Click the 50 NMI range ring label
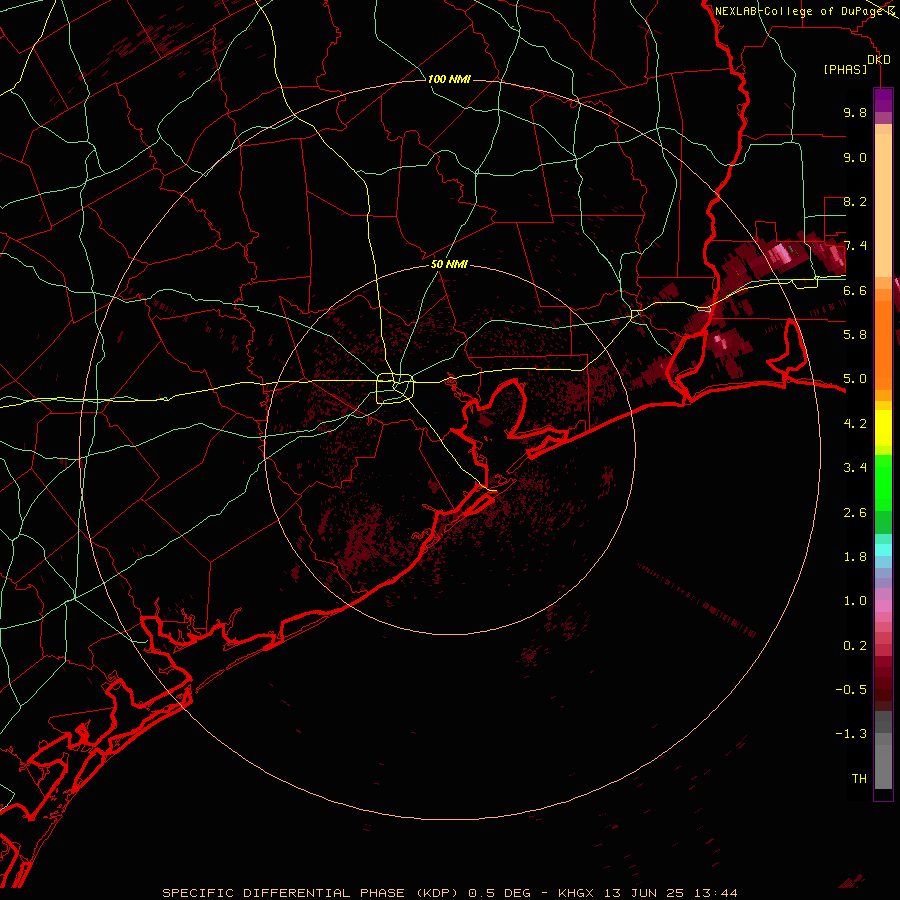Image resolution: width=900 pixels, height=900 pixels. (x=449, y=264)
